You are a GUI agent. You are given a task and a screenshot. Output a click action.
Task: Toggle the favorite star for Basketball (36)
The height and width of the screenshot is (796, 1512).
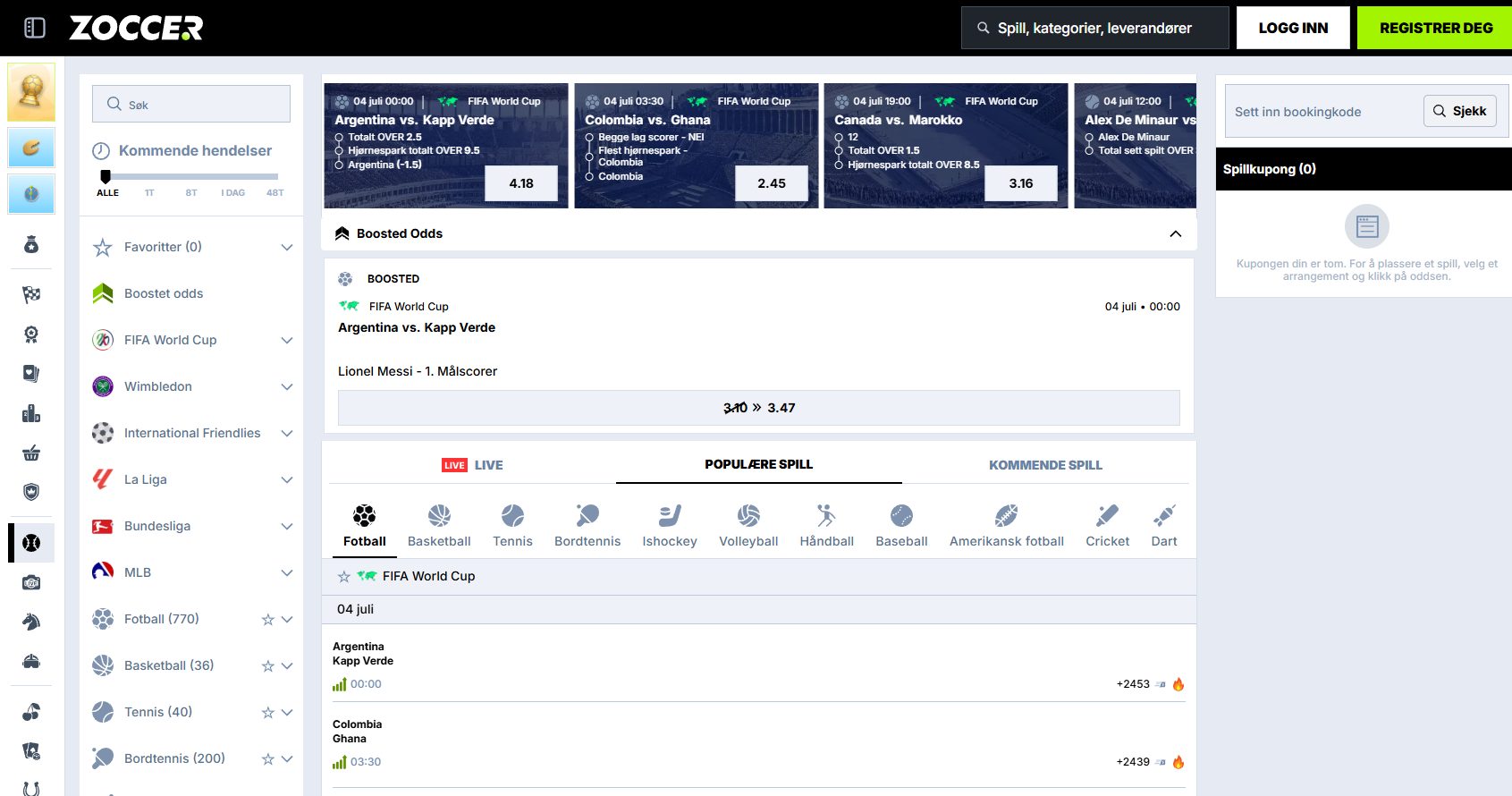[267, 665]
